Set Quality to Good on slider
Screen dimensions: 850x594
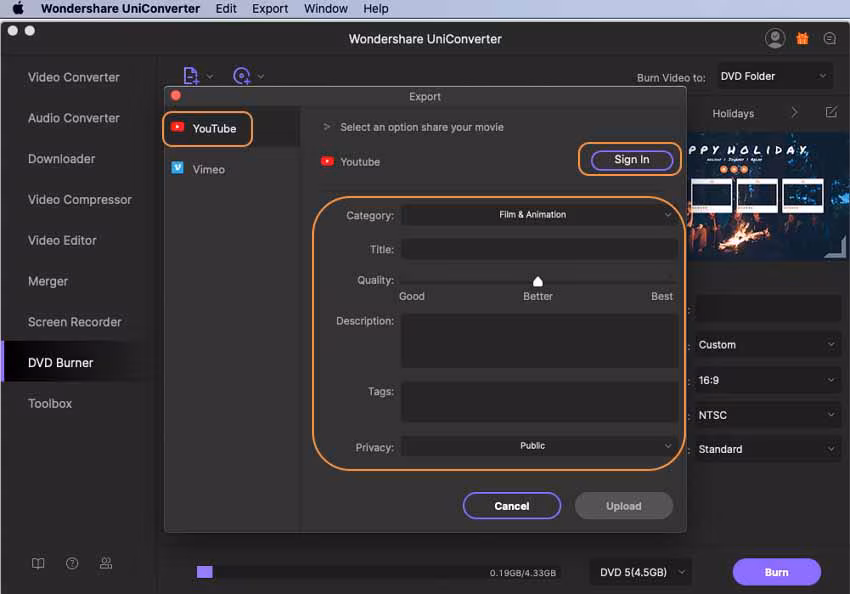click(x=411, y=296)
